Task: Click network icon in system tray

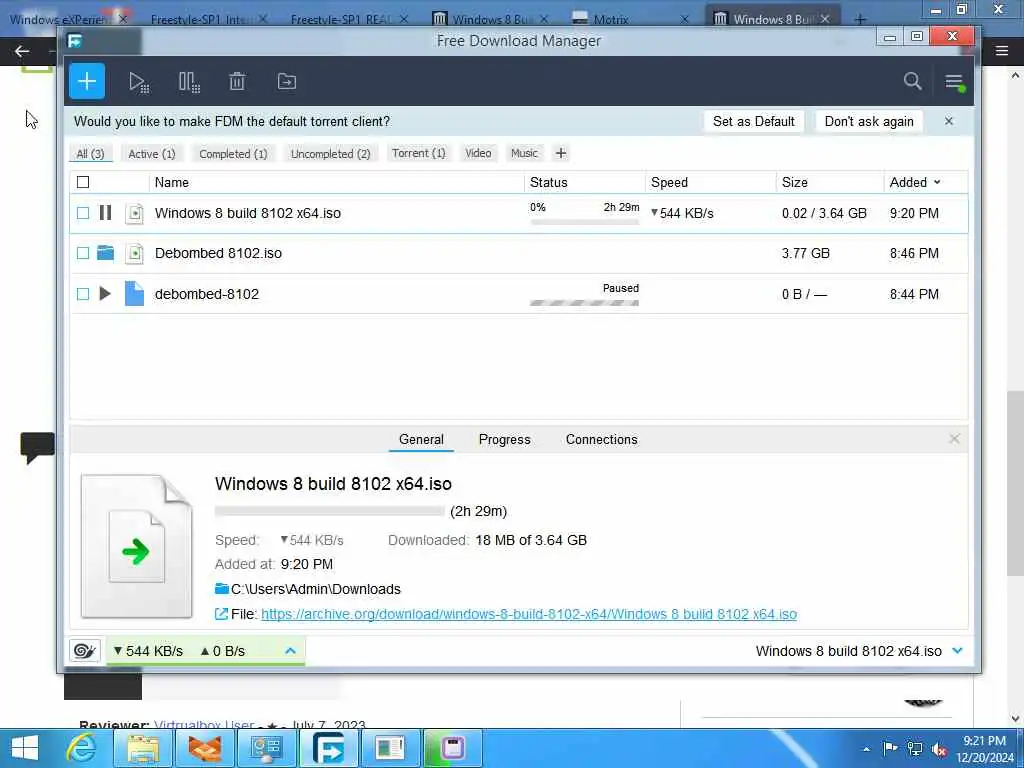Action: coord(915,749)
